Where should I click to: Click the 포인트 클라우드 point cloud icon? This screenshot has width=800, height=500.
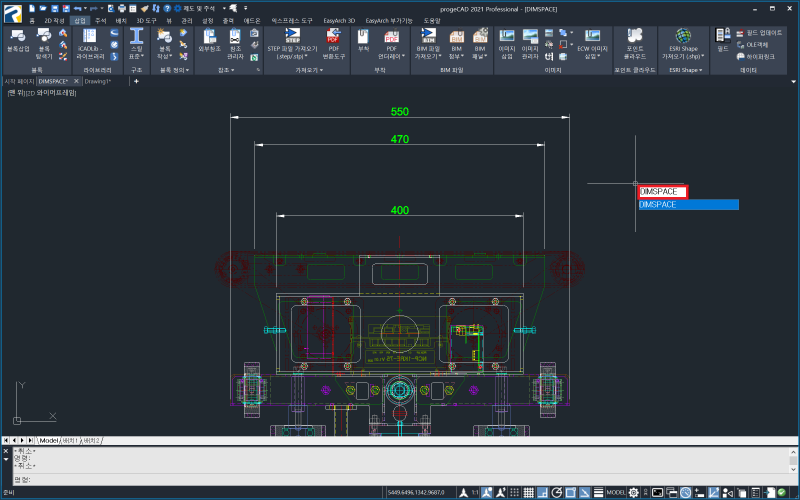(635, 36)
